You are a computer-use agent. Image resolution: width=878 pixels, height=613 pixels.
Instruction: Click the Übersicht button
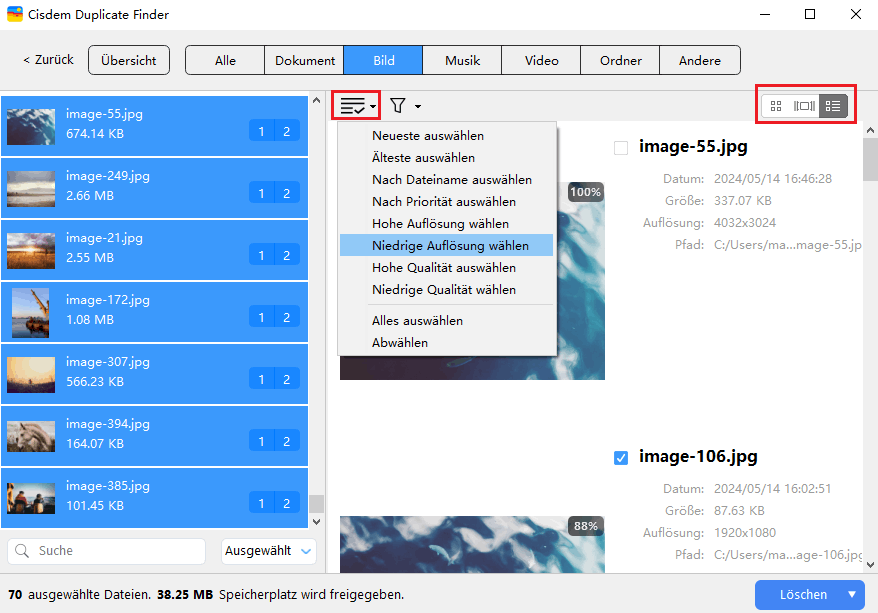129,60
